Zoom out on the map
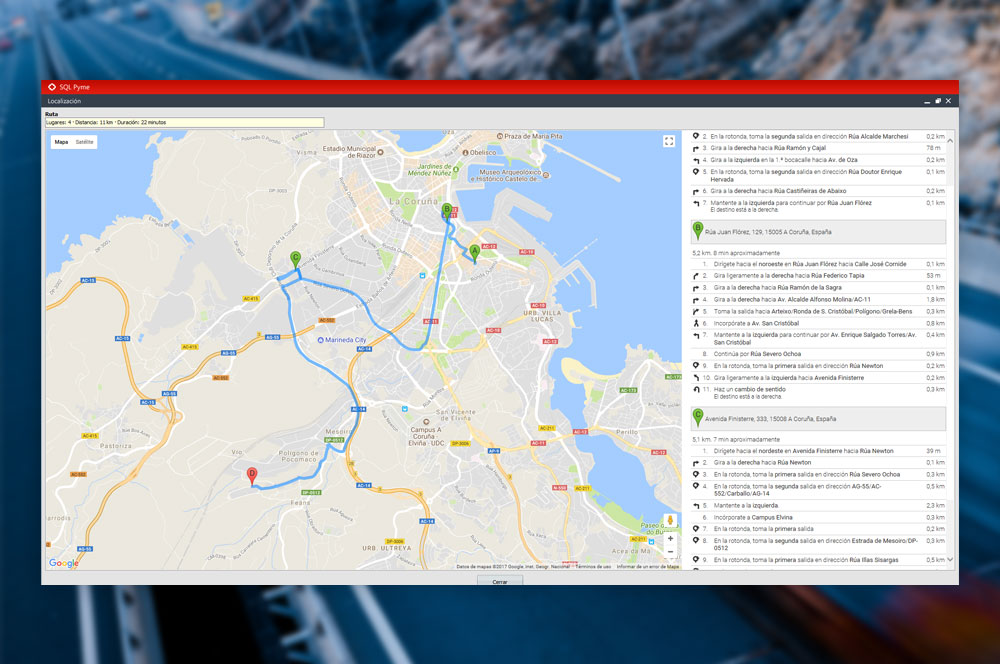1000x664 pixels. point(669,552)
